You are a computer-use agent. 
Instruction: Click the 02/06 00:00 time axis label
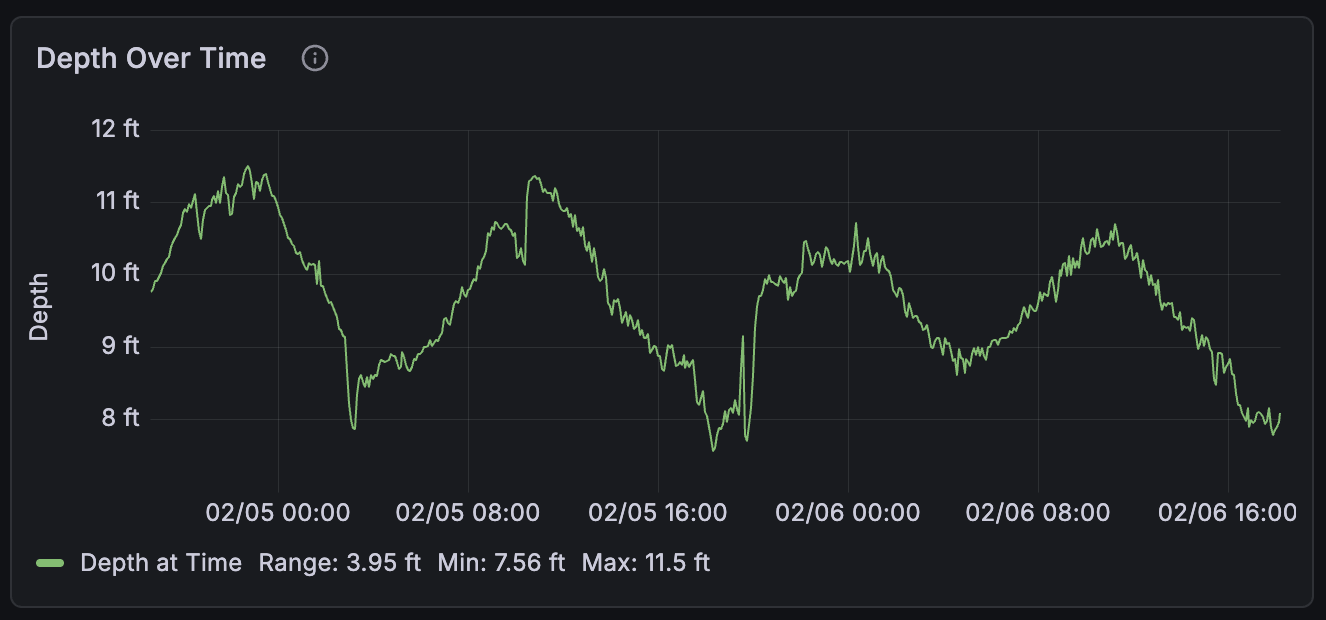click(x=848, y=513)
